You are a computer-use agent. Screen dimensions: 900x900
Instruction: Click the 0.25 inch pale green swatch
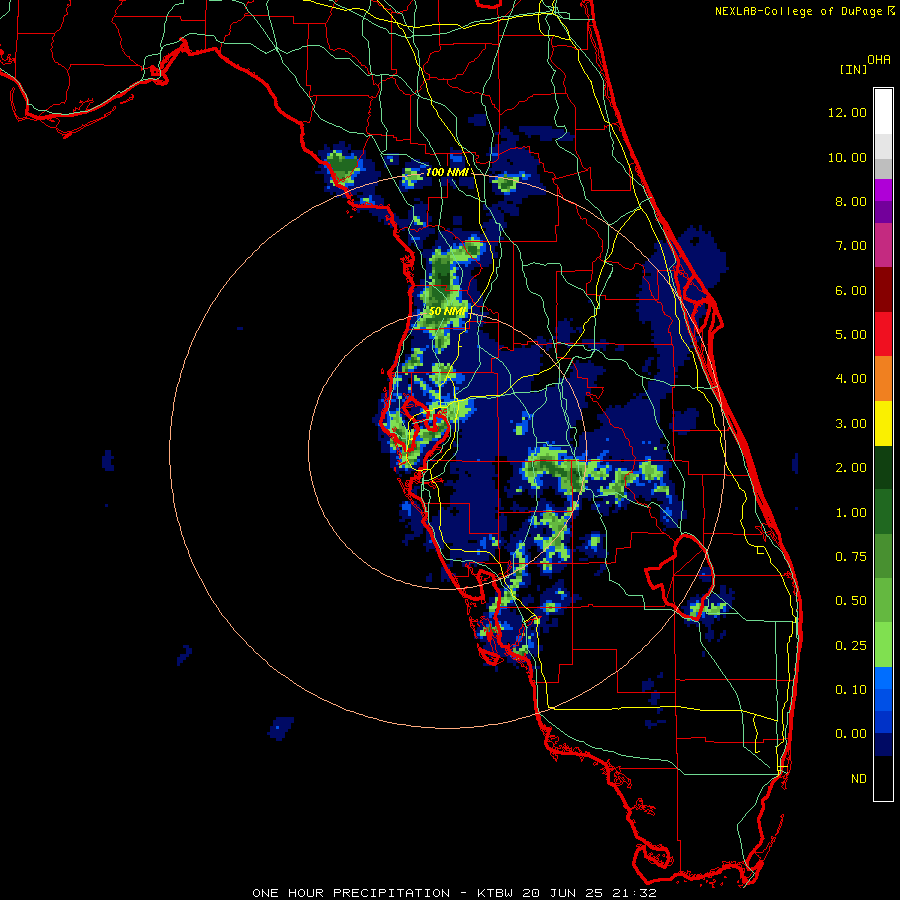click(883, 645)
